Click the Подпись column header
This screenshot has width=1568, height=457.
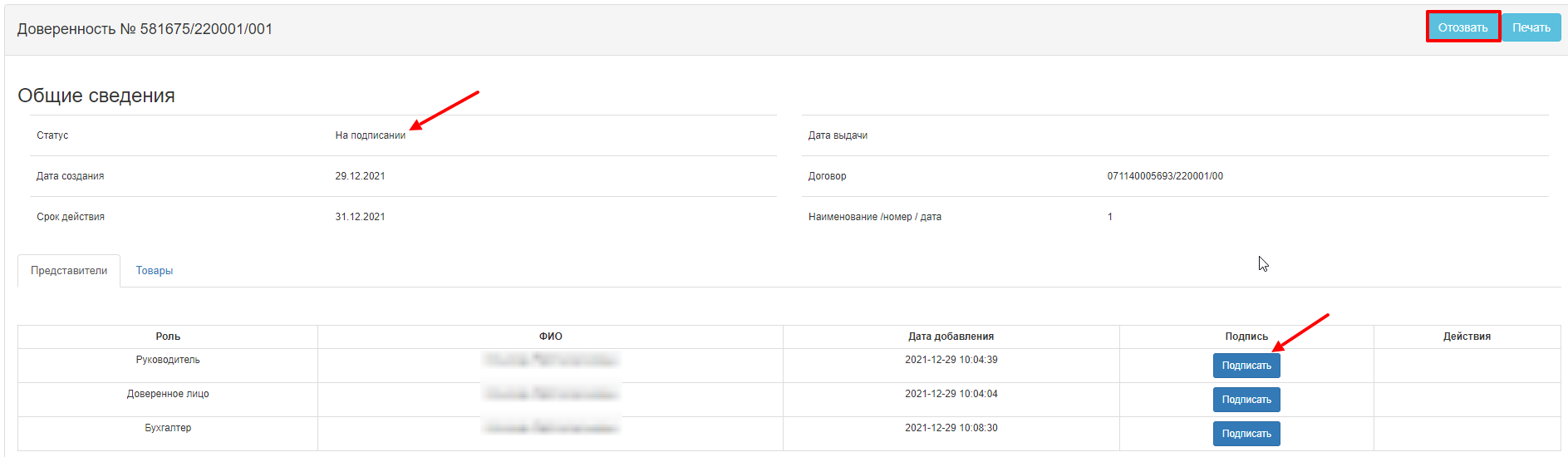(x=1246, y=337)
